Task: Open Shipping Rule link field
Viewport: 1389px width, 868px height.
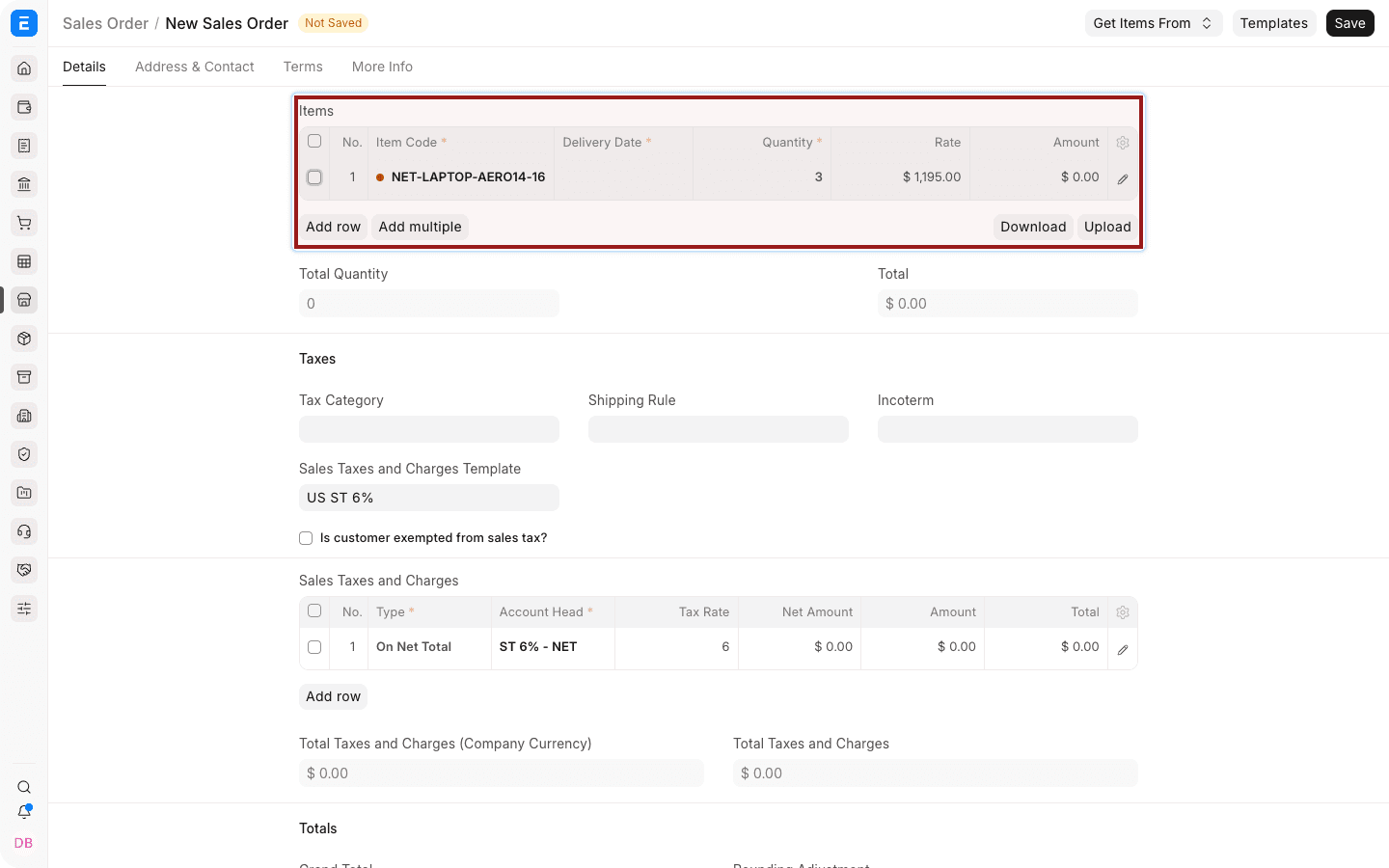Action: [719, 429]
